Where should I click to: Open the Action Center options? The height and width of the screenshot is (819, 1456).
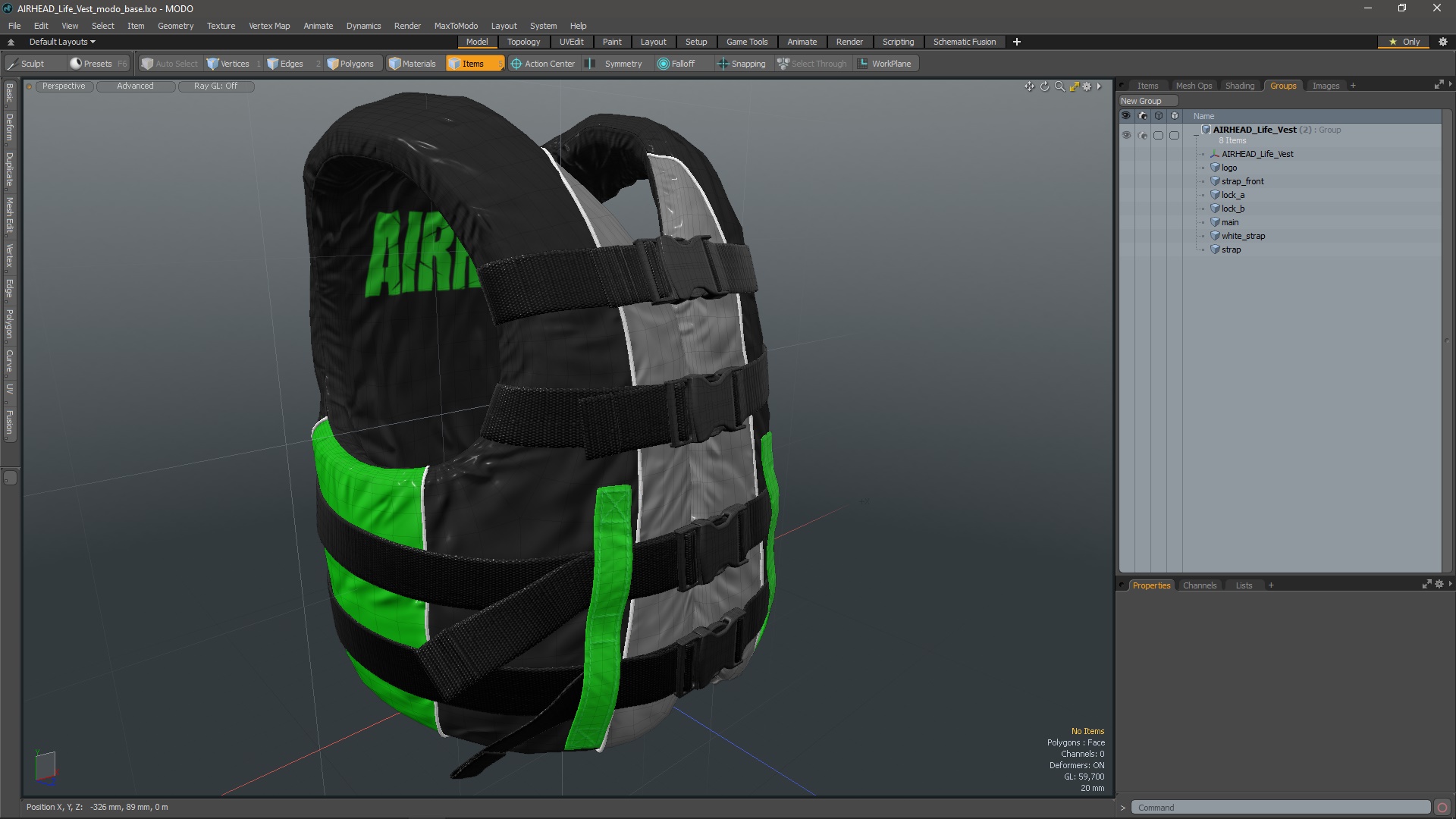coord(543,64)
